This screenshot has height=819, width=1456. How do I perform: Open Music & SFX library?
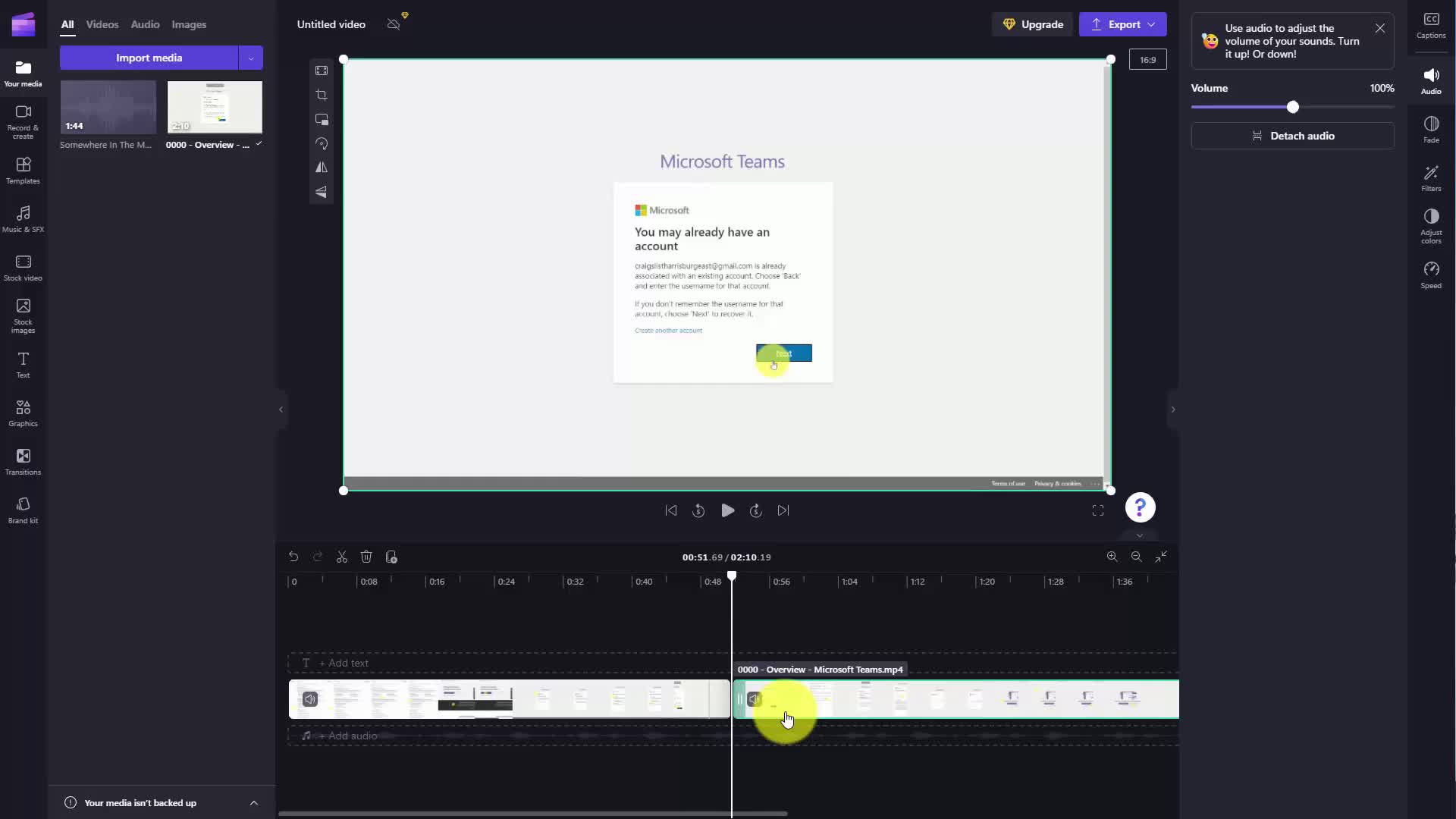(23, 219)
